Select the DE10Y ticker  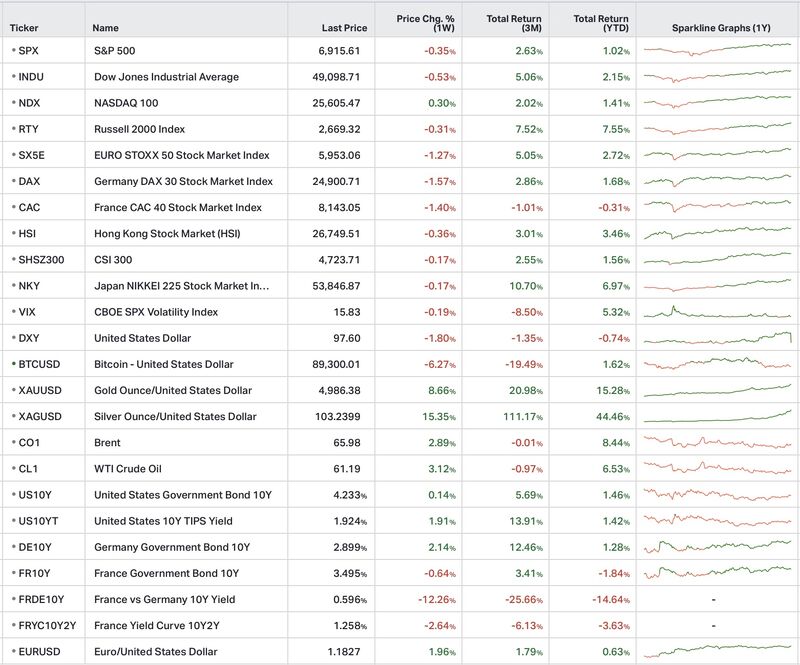(35, 547)
